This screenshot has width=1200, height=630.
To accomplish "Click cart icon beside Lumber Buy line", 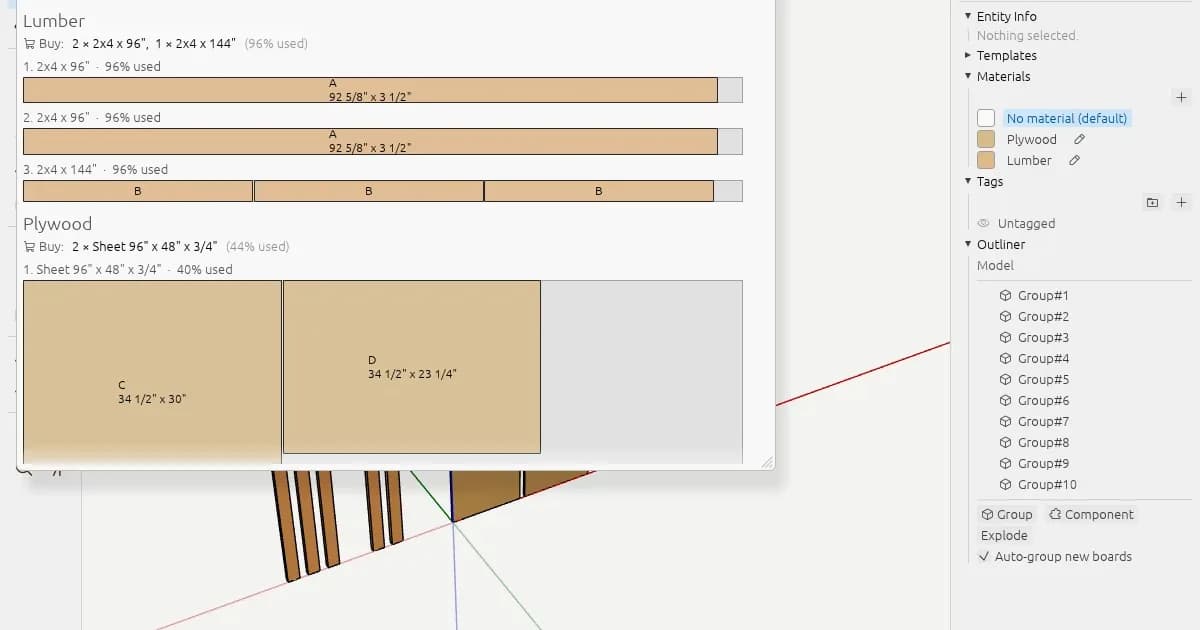I will (30, 44).
